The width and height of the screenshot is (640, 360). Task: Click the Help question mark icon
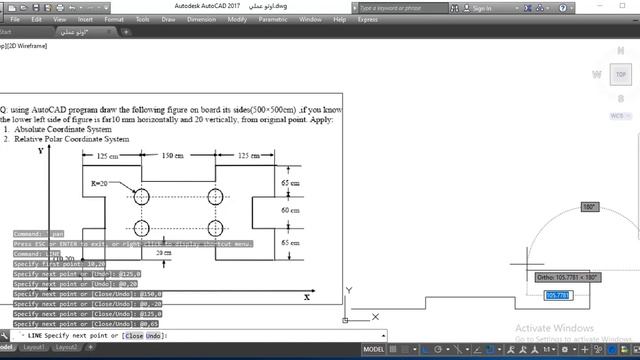[x=562, y=8]
